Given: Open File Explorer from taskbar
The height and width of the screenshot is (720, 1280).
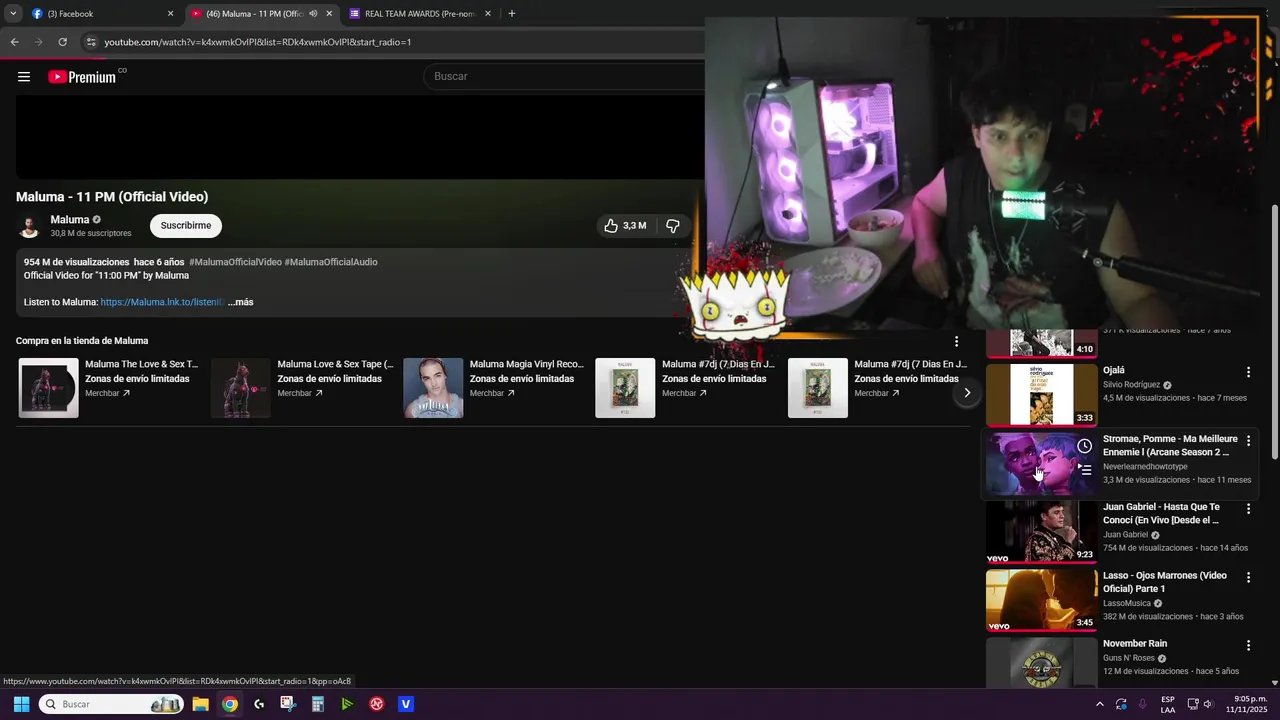Looking at the screenshot, I should click(x=200, y=704).
